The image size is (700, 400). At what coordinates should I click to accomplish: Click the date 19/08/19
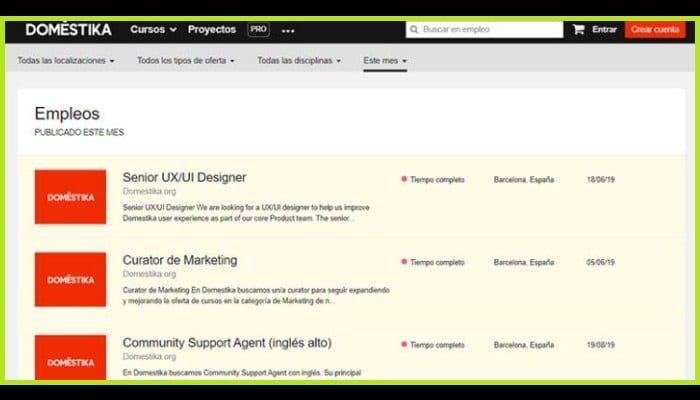click(600, 345)
